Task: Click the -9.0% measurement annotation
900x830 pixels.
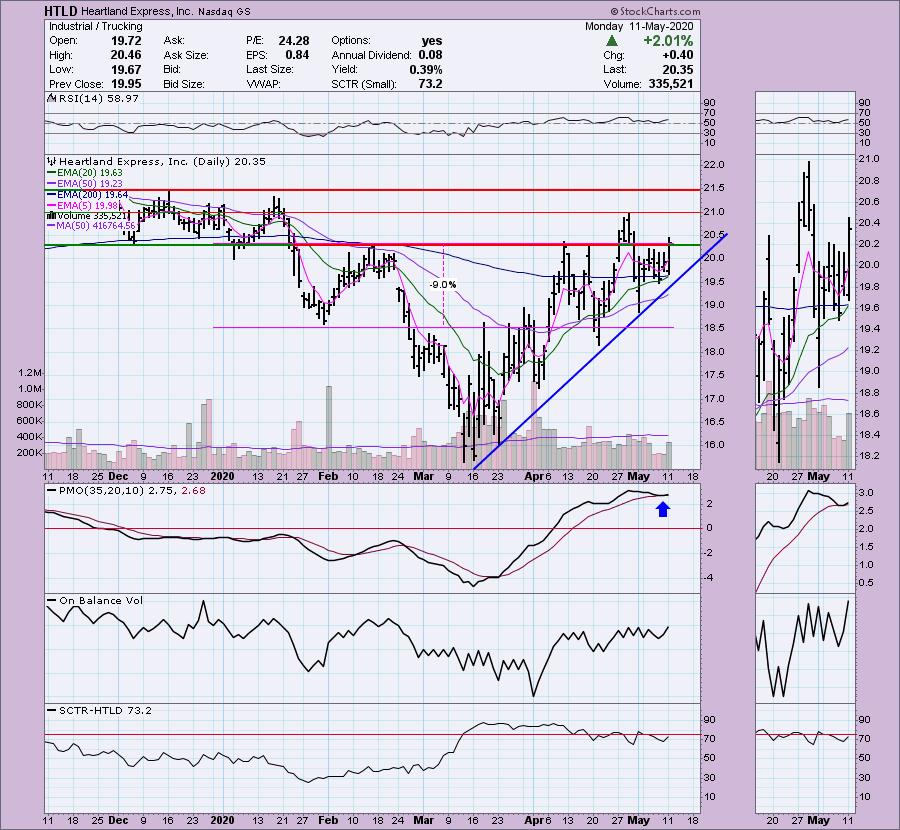Action: (x=443, y=285)
